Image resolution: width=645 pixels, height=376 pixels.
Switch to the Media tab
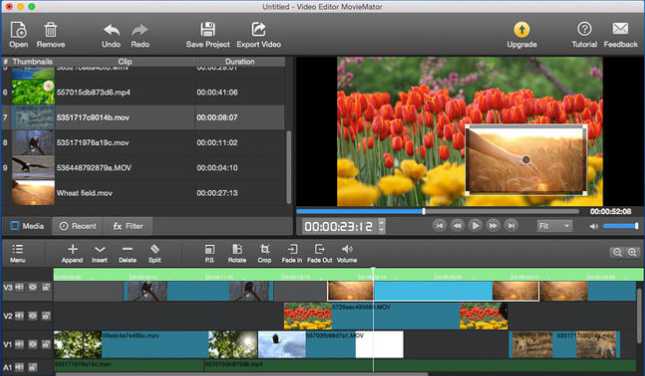click(27, 226)
